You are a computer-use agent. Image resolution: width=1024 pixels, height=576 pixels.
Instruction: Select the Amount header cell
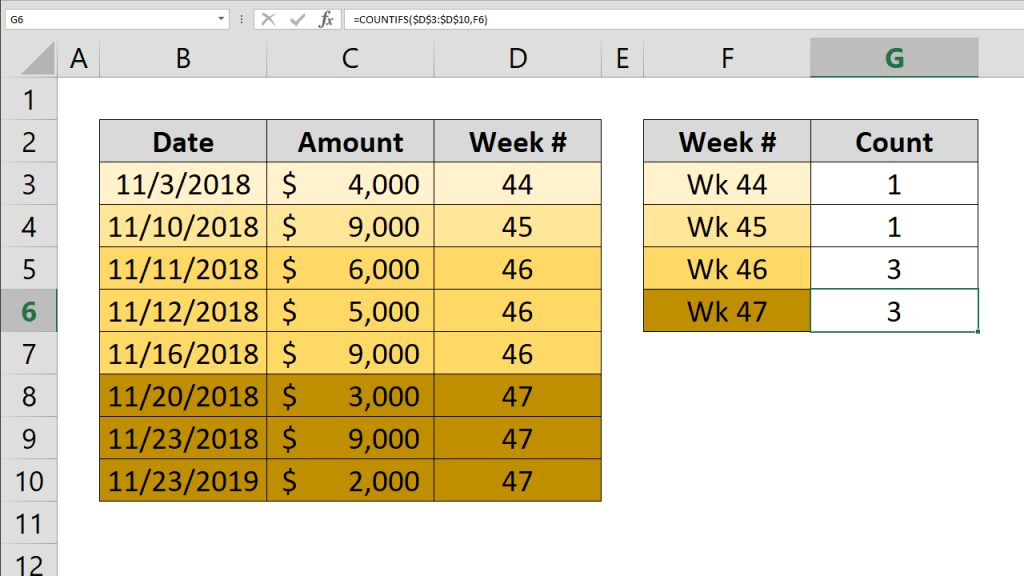[349, 141]
